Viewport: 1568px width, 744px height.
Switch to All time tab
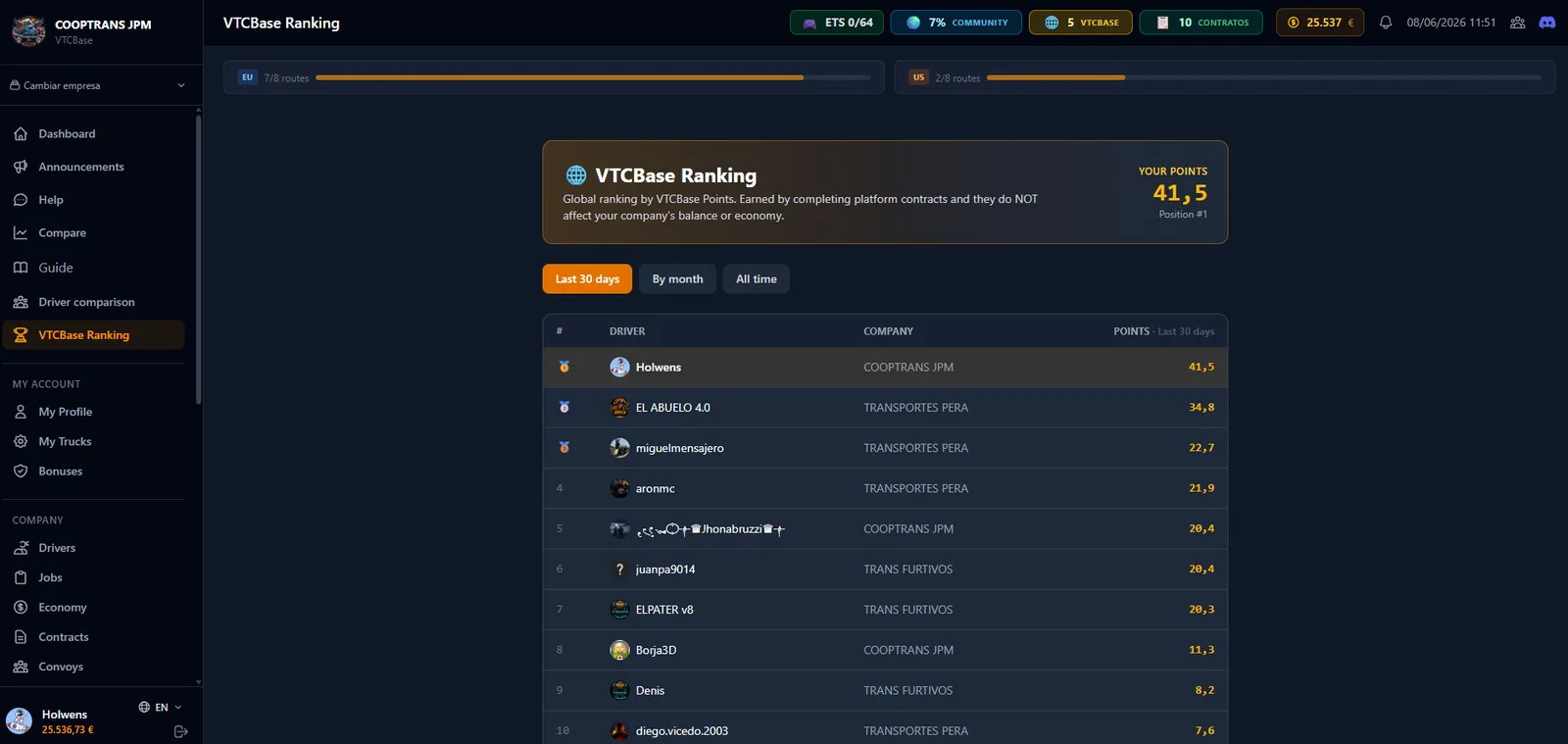click(757, 279)
